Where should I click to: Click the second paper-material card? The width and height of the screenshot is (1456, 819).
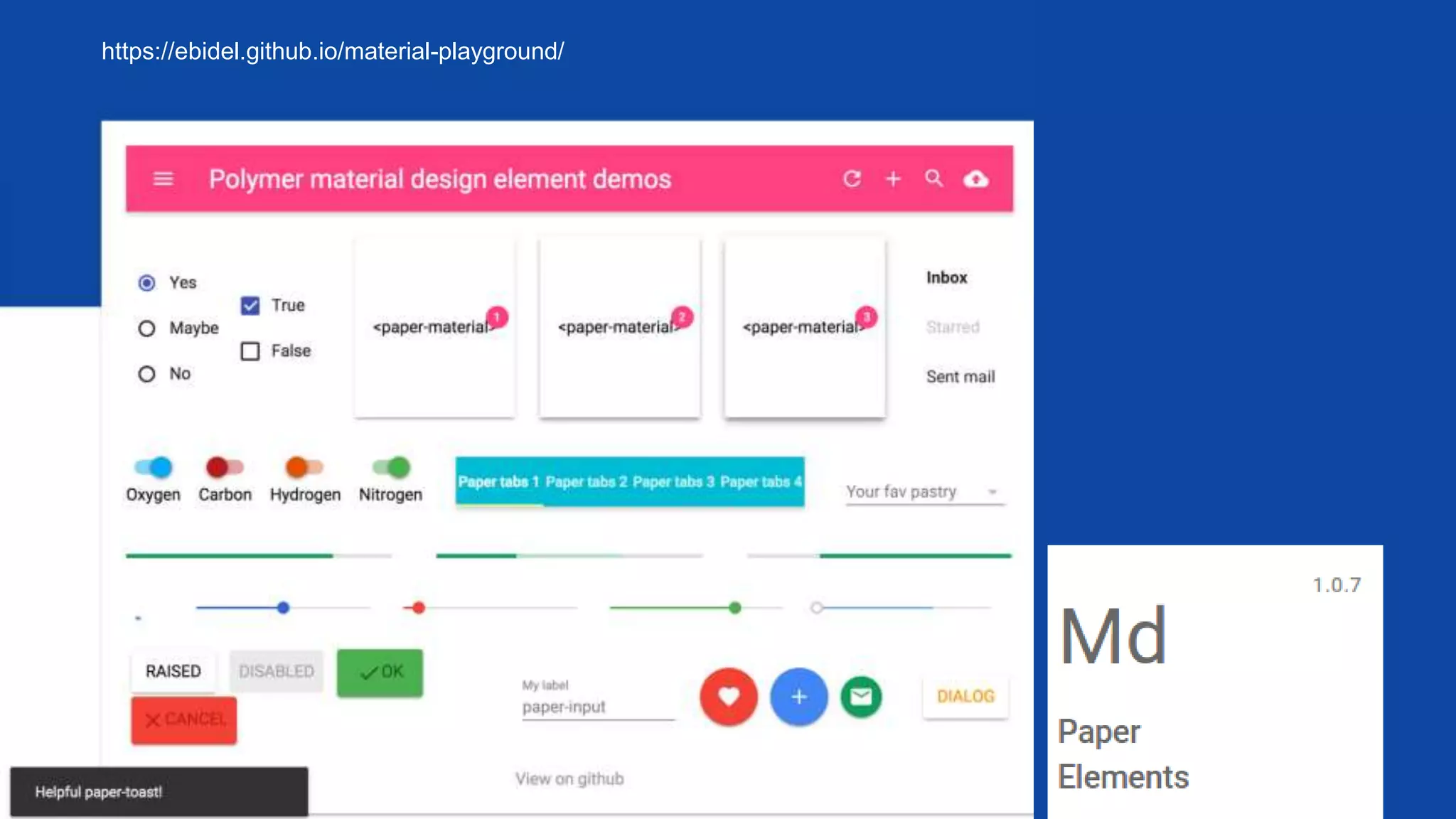click(619, 328)
